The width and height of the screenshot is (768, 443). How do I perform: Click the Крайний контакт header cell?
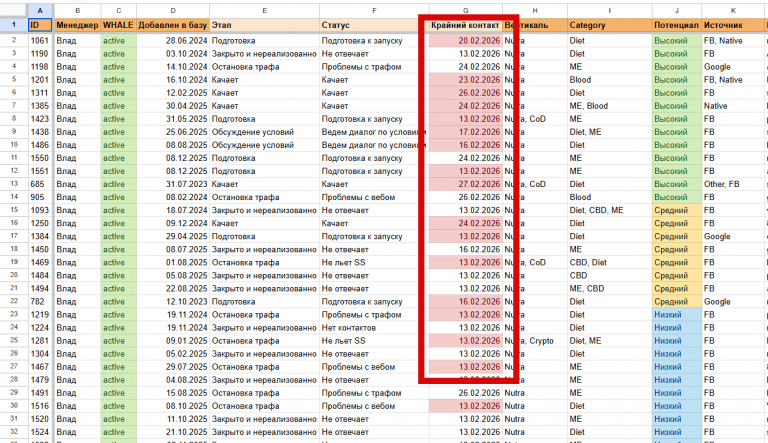[x=465, y=25]
